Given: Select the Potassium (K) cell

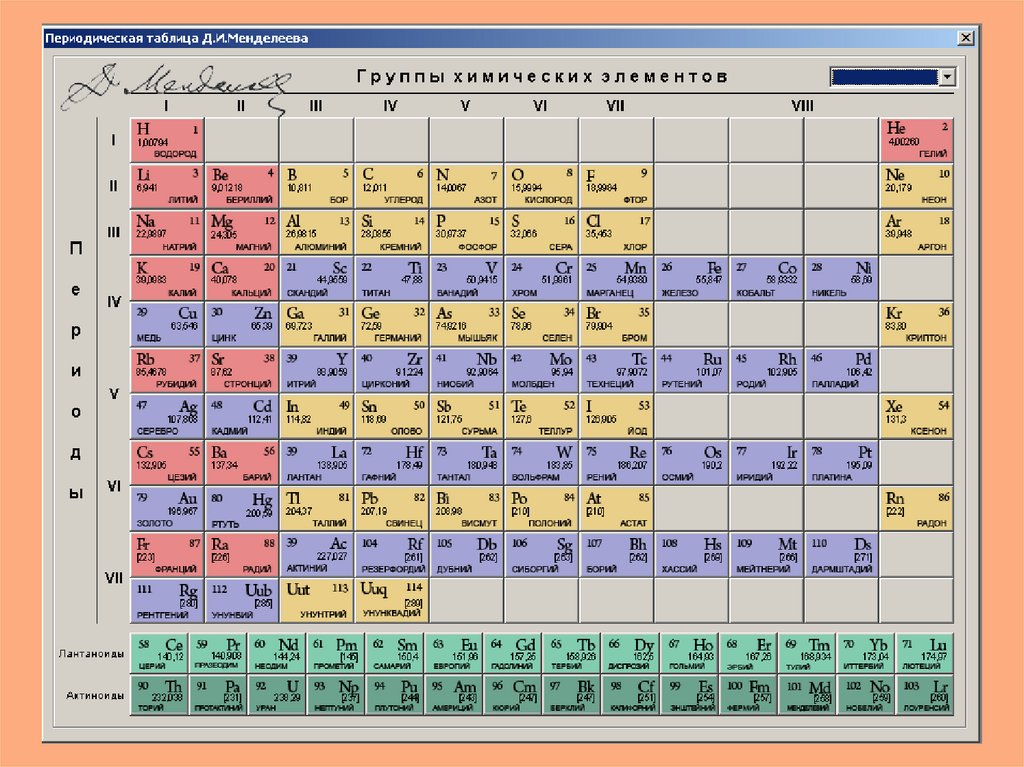Looking at the screenshot, I should tap(167, 279).
